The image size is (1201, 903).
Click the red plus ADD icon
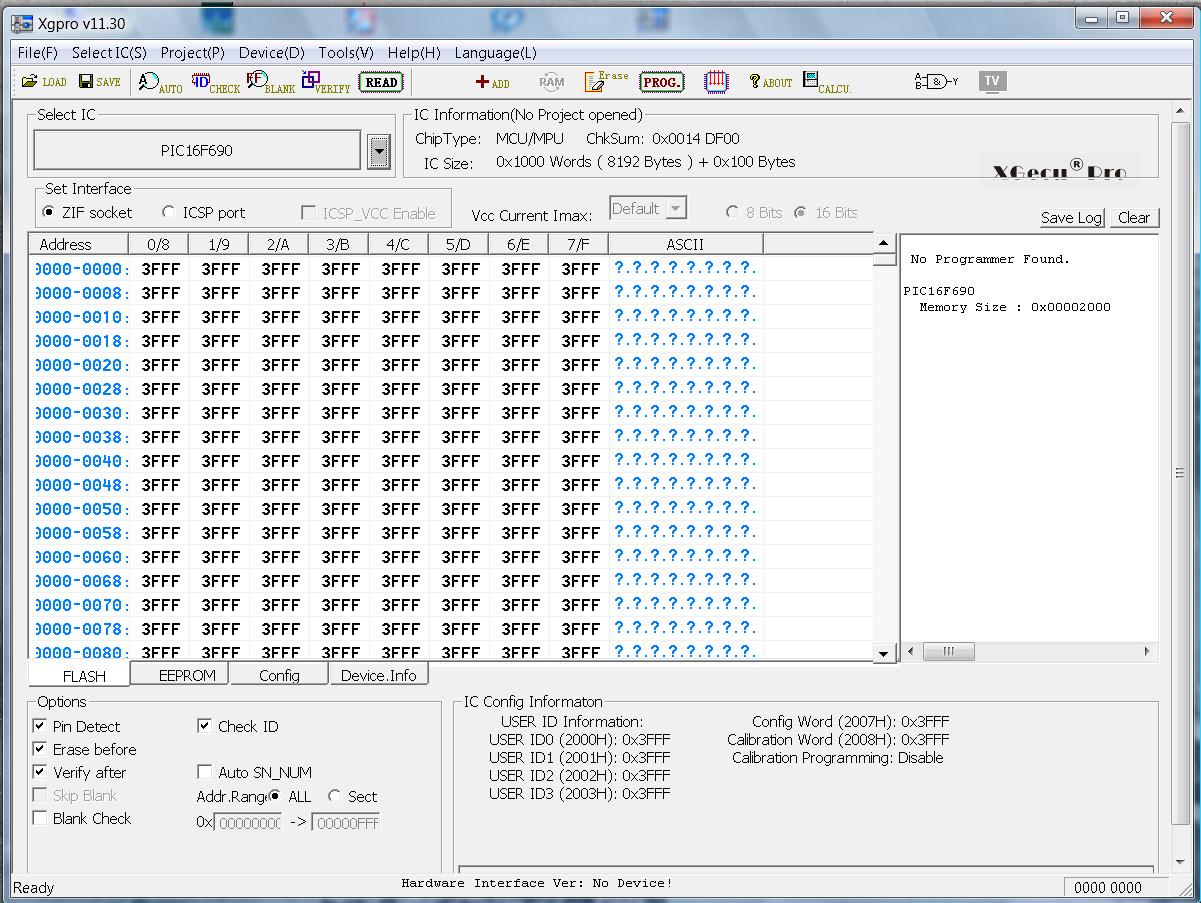[x=493, y=83]
